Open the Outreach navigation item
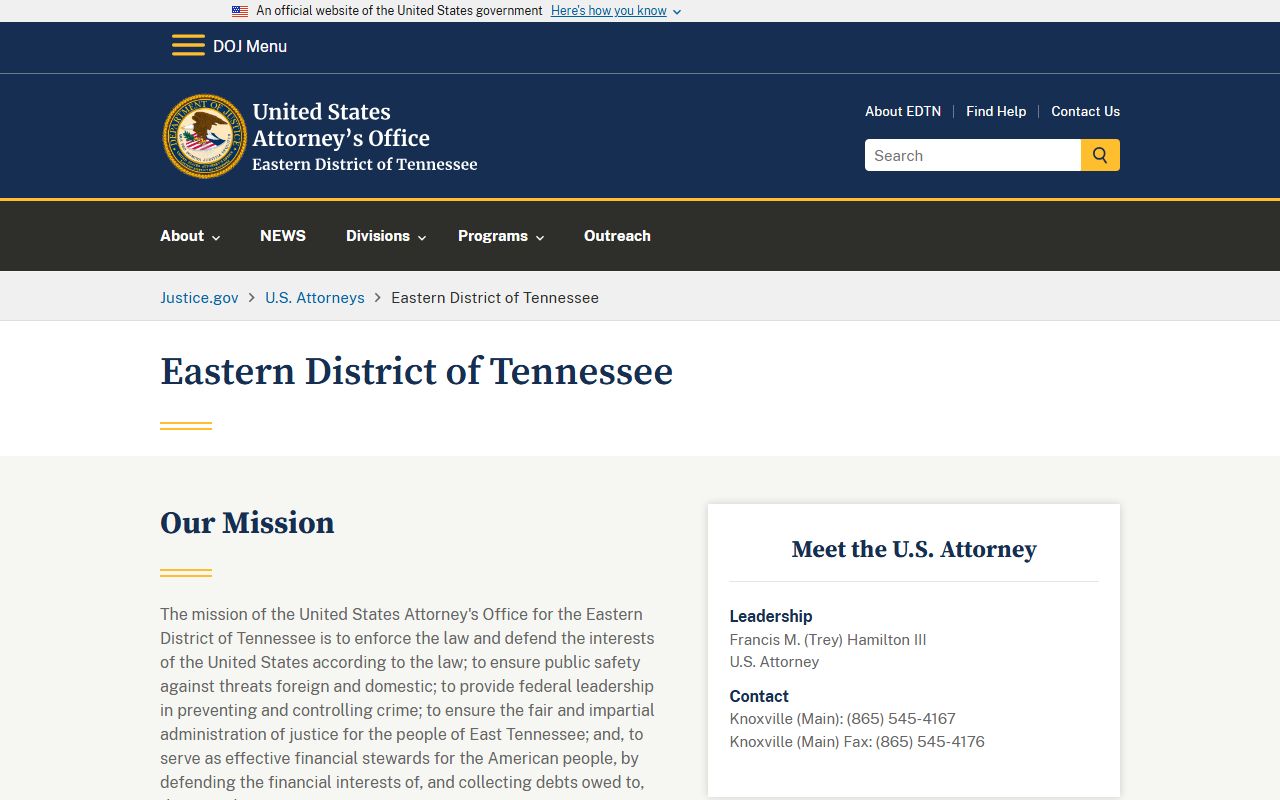The height and width of the screenshot is (800, 1280). click(617, 236)
